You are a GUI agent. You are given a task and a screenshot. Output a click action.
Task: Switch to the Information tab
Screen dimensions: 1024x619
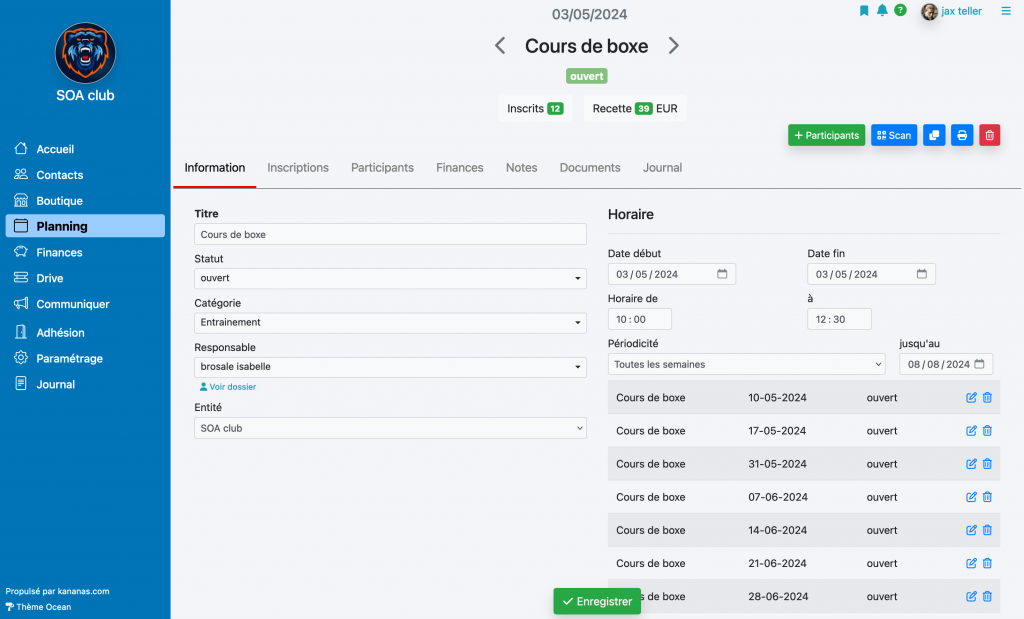click(215, 168)
